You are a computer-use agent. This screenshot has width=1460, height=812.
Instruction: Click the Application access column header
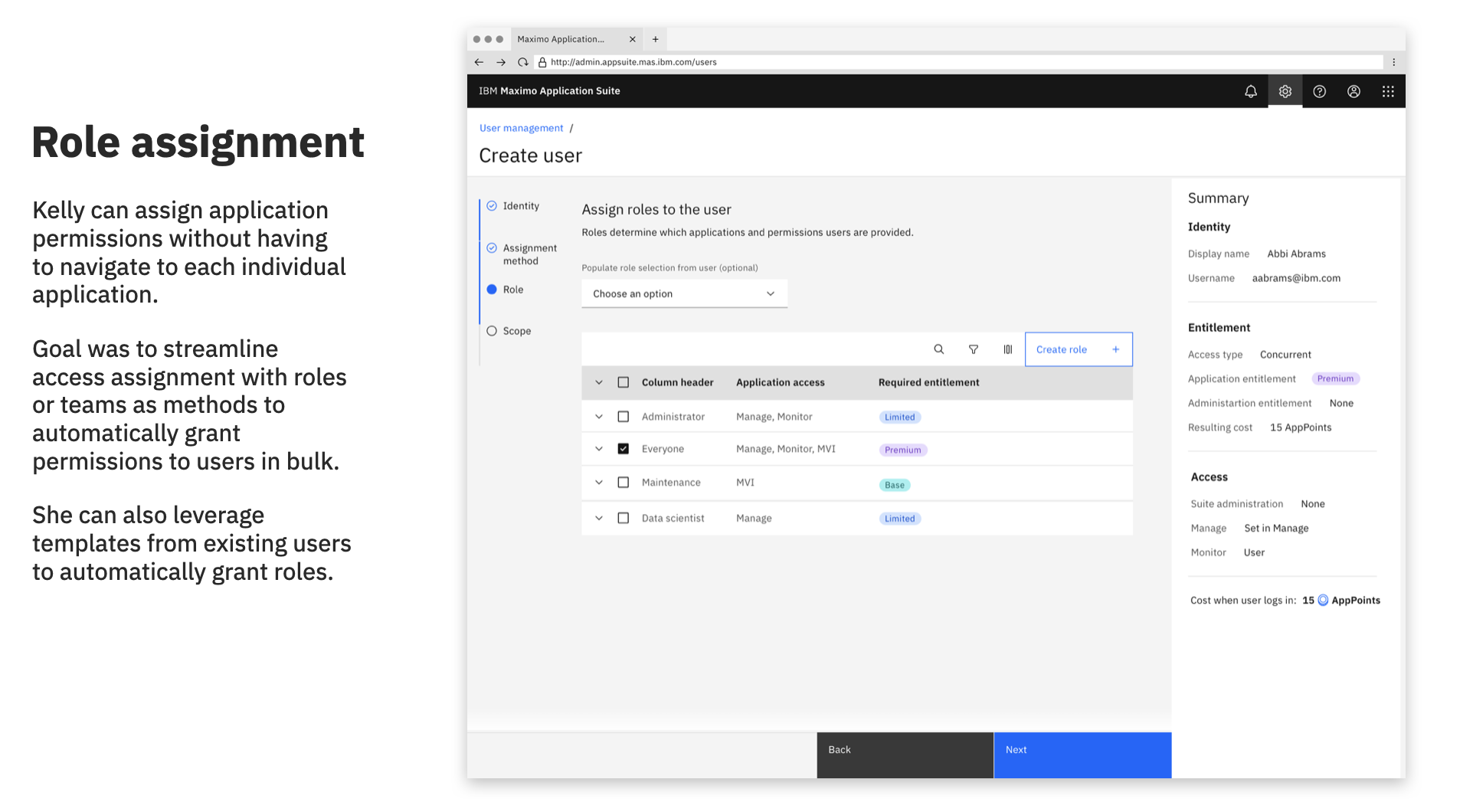click(780, 382)
